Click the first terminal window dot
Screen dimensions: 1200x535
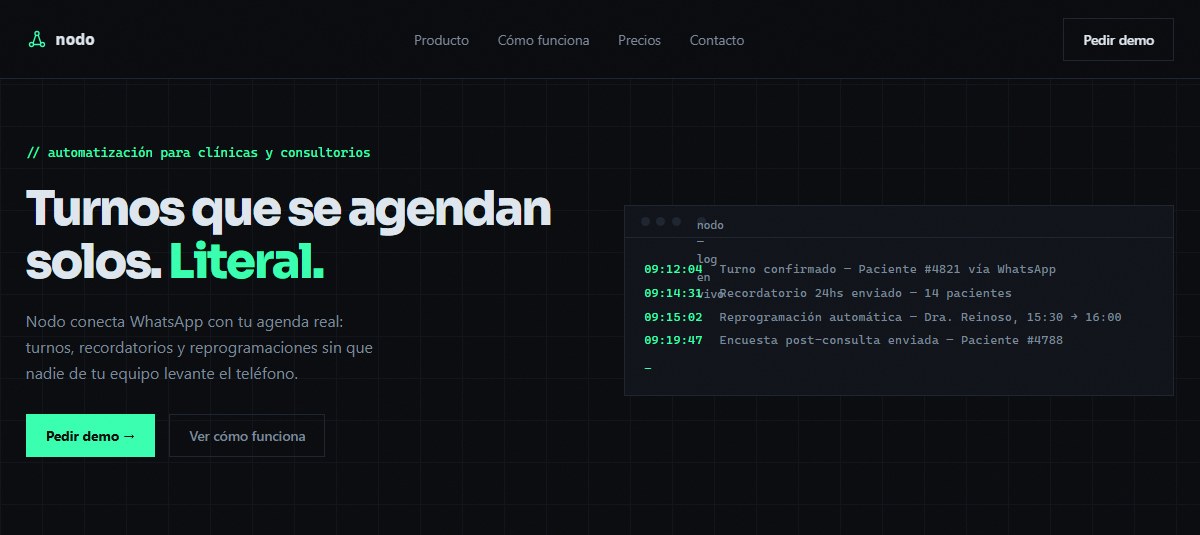pyautogui.click(x=646, y=221)
